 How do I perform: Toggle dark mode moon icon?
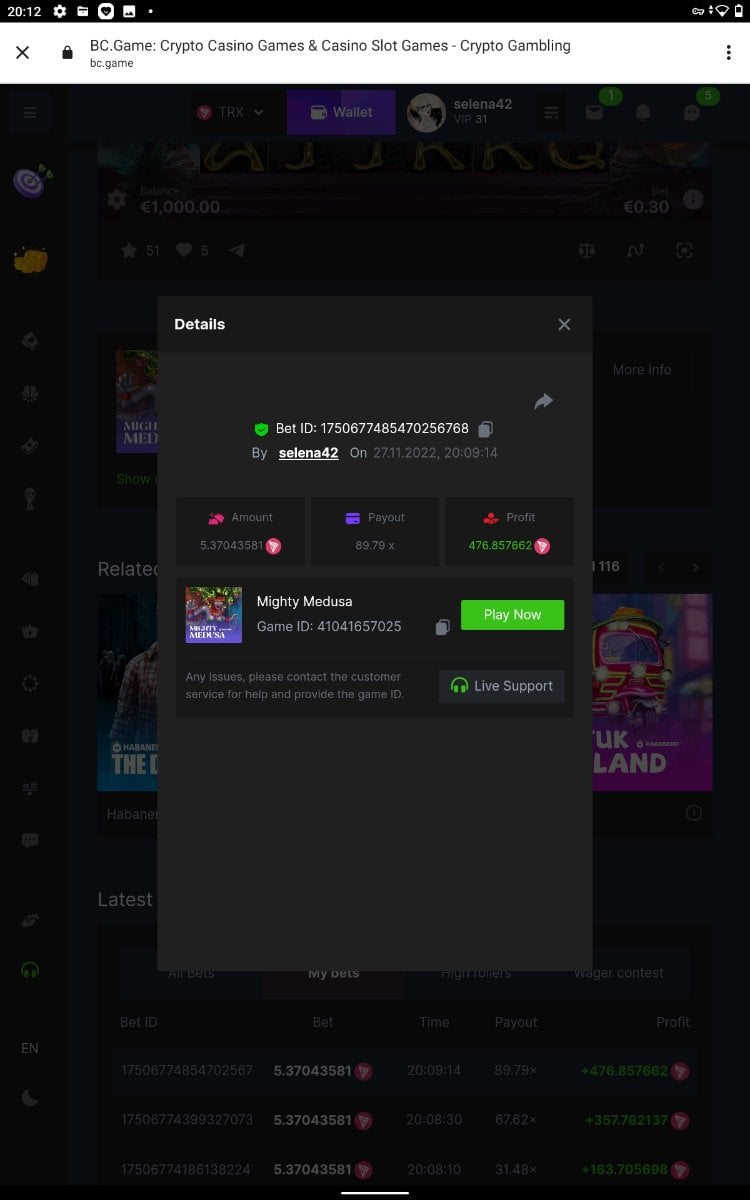click(x=30, y=1098)
